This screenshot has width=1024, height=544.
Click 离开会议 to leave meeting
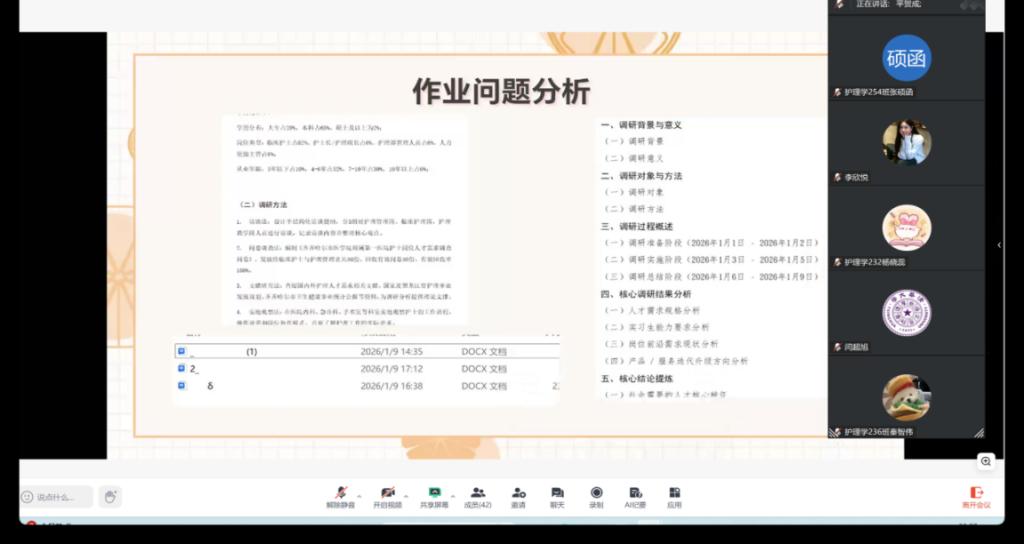tap(976, 496)
